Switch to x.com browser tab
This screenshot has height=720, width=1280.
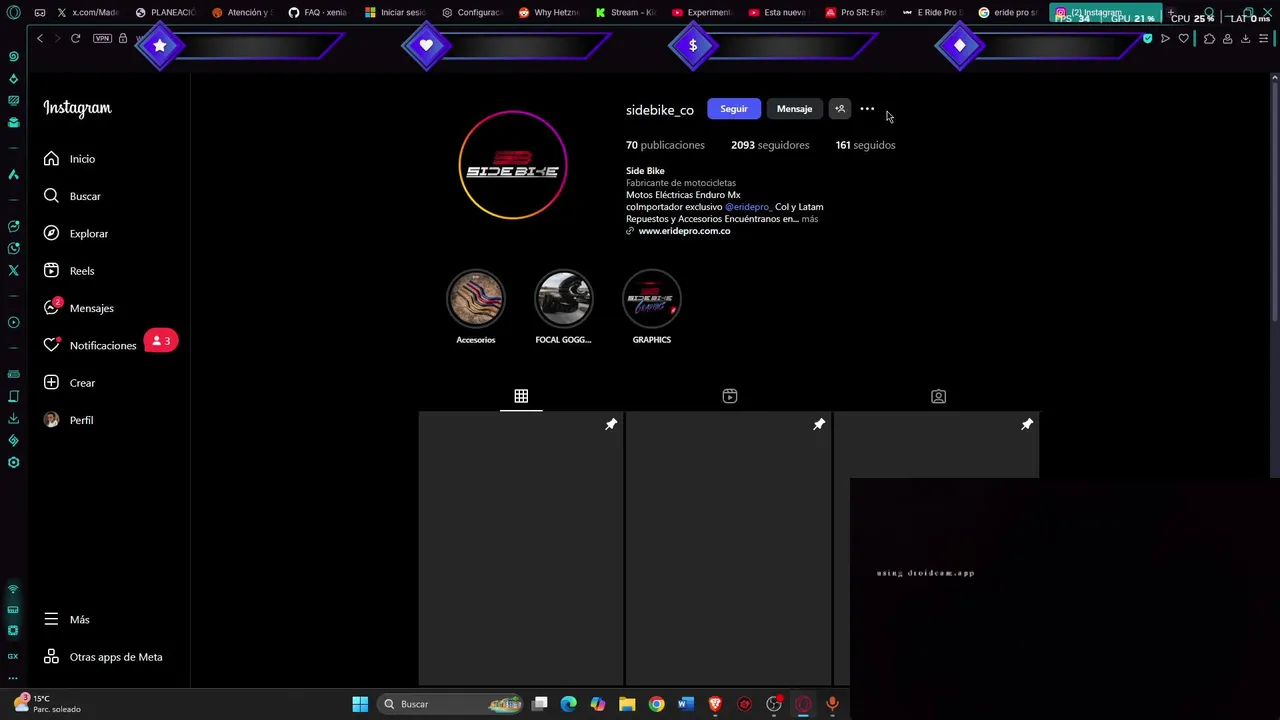tap(88, 13)
